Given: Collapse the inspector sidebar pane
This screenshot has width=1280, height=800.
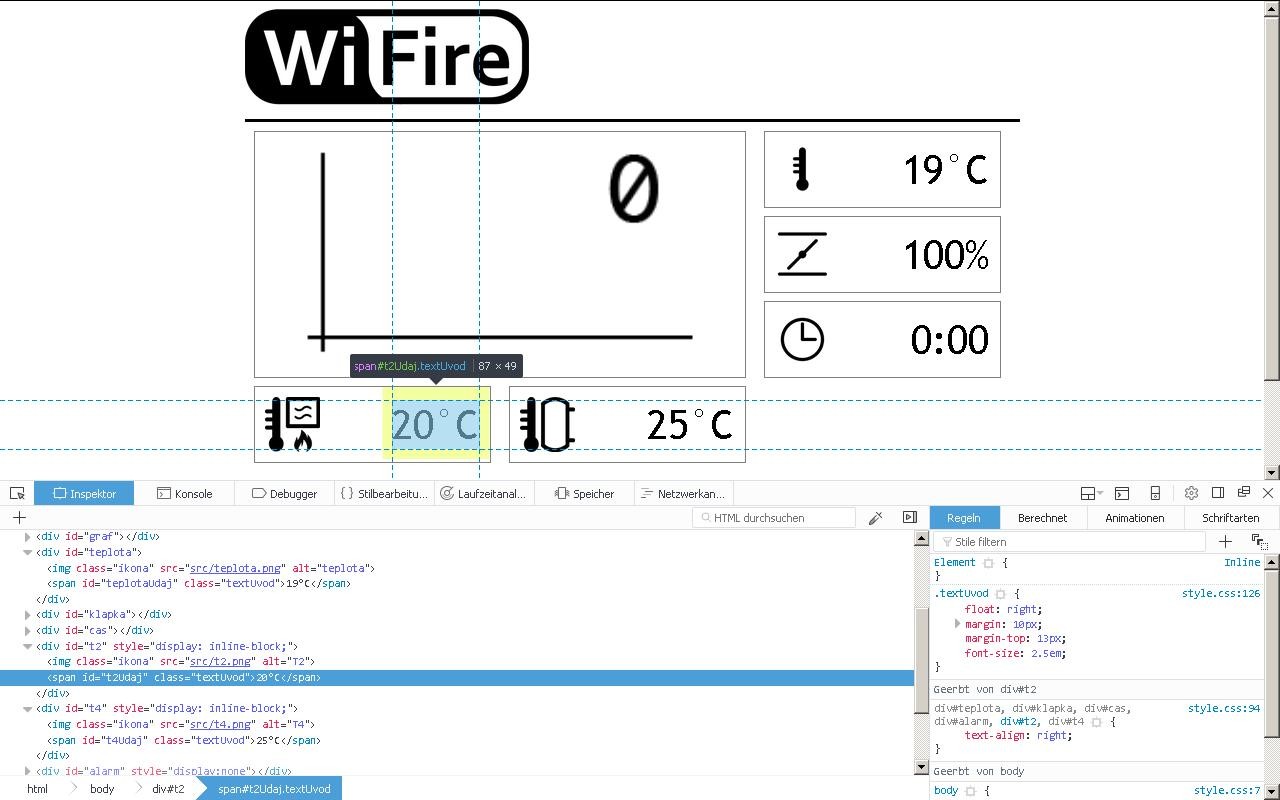Looking at the screenshot, I should [909, 517].
